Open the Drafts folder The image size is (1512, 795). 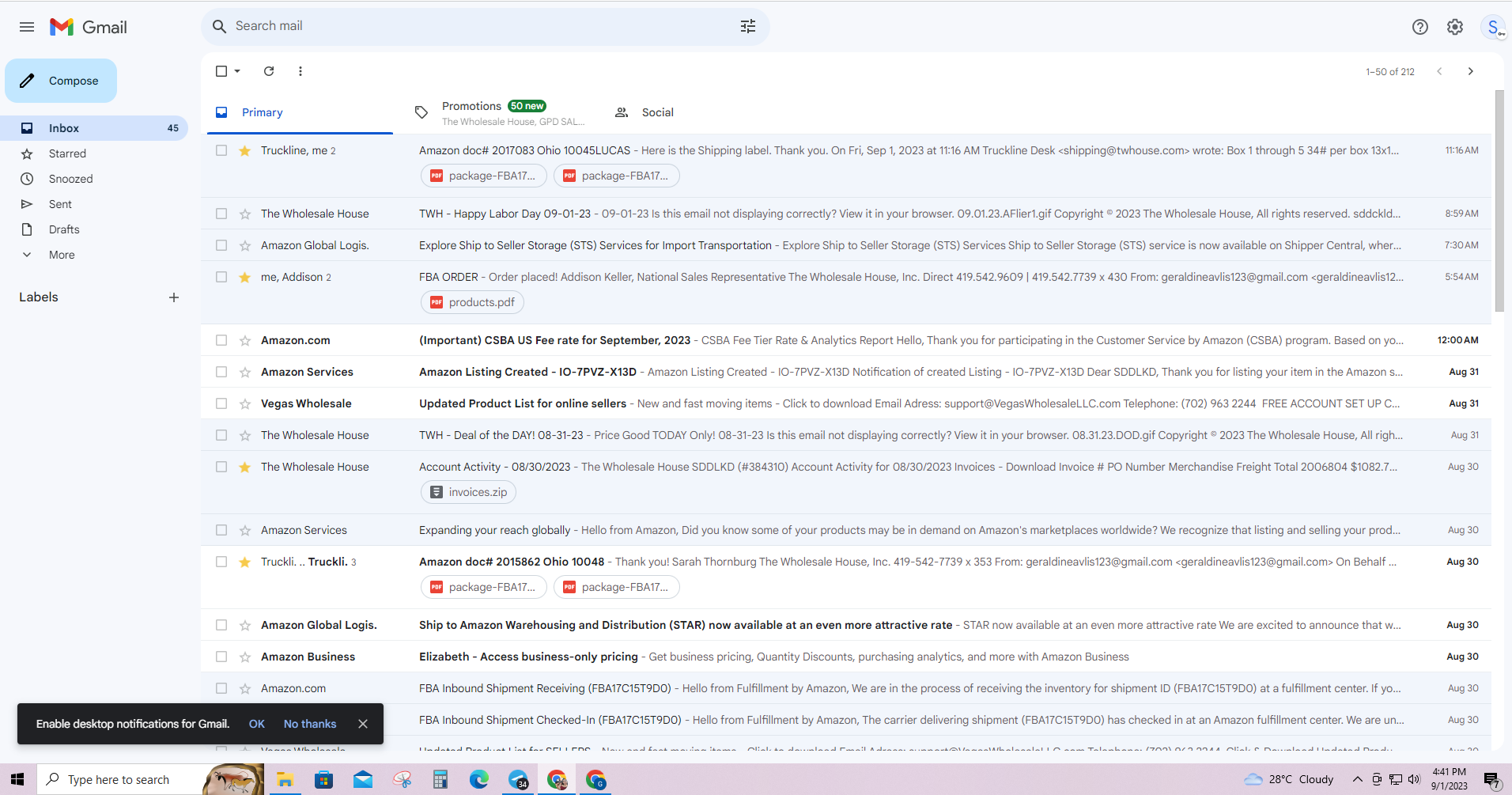(94, 229)
